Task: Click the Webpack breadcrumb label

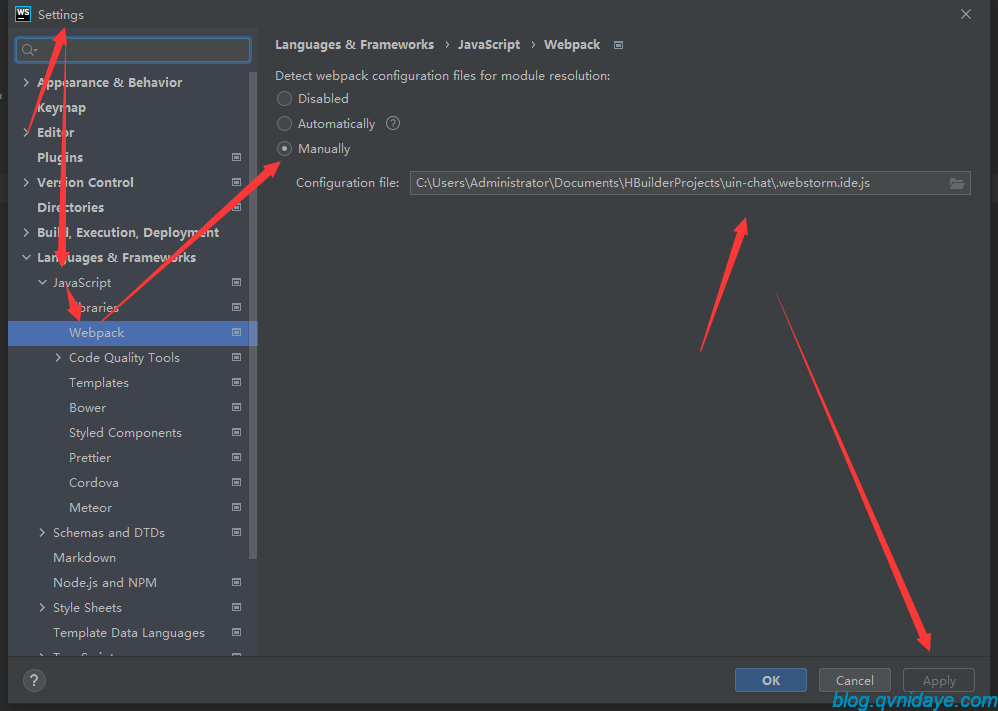Action: [x=572, y=45]
